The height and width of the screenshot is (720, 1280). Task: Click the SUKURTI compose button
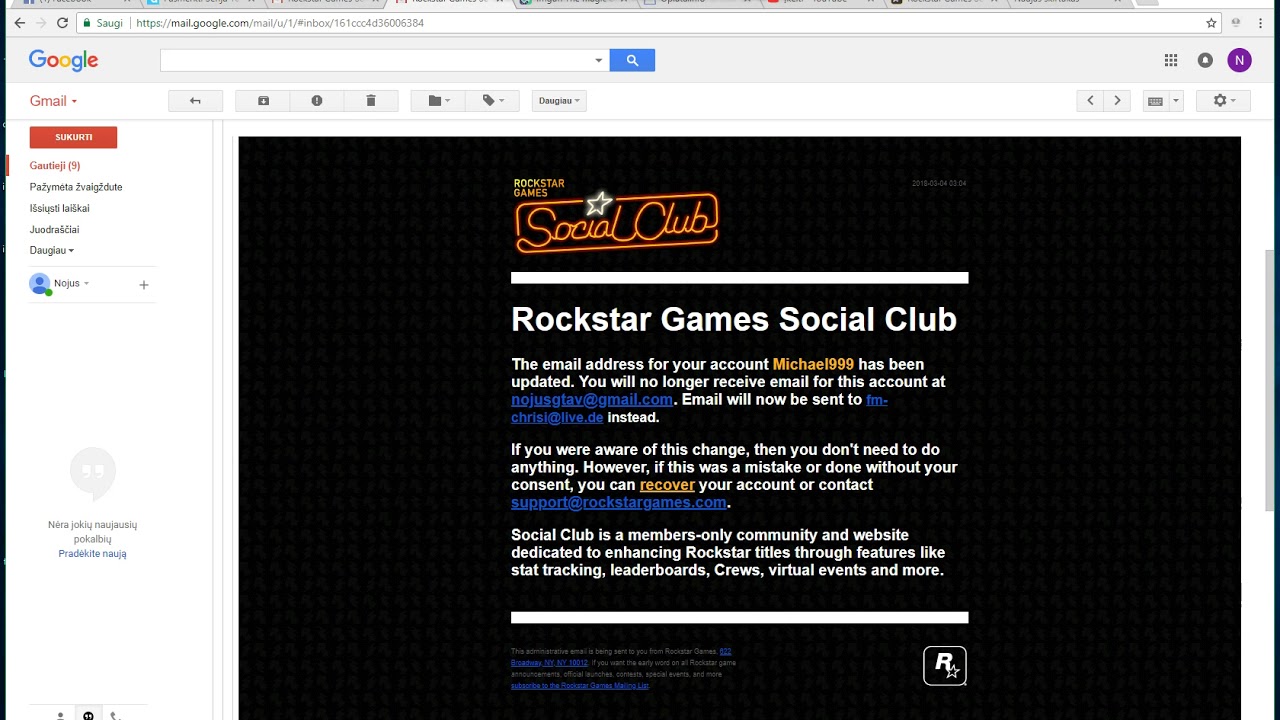[73, 137]
